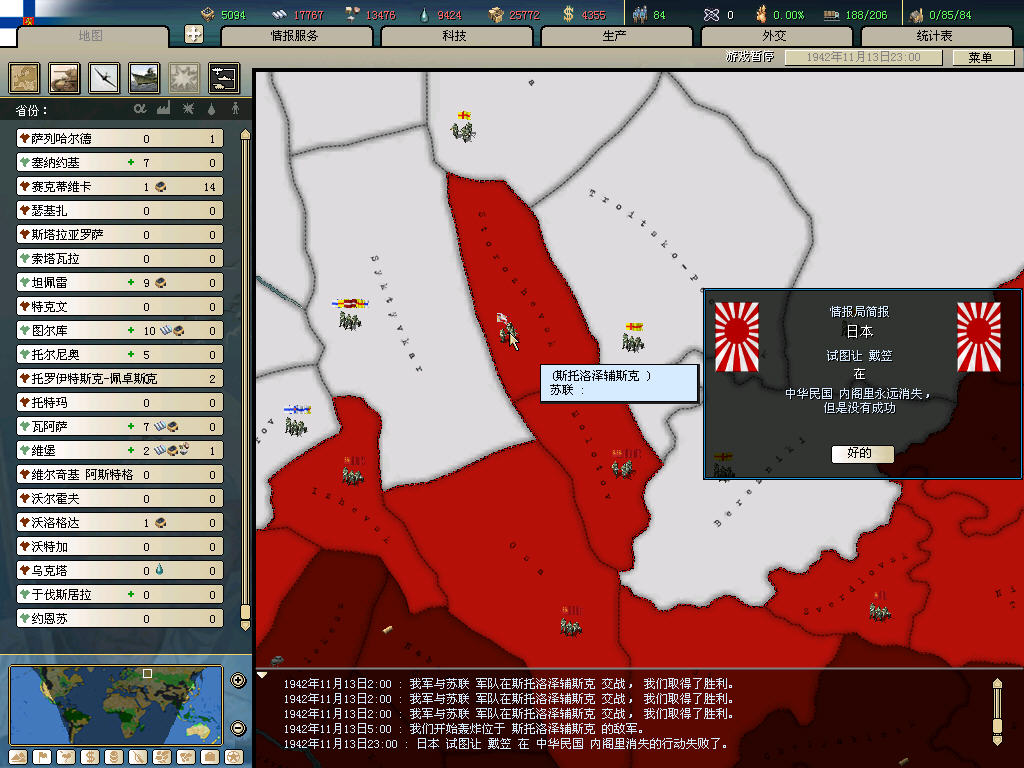Image resolution: width=1024 pixels, height=768 pixels.
Task: Open the active battles explosion icon
Action: tap(184, 78)
